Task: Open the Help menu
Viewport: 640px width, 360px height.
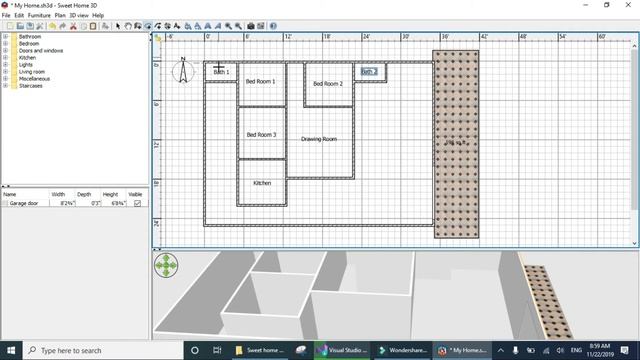Action: click(98, 15)
